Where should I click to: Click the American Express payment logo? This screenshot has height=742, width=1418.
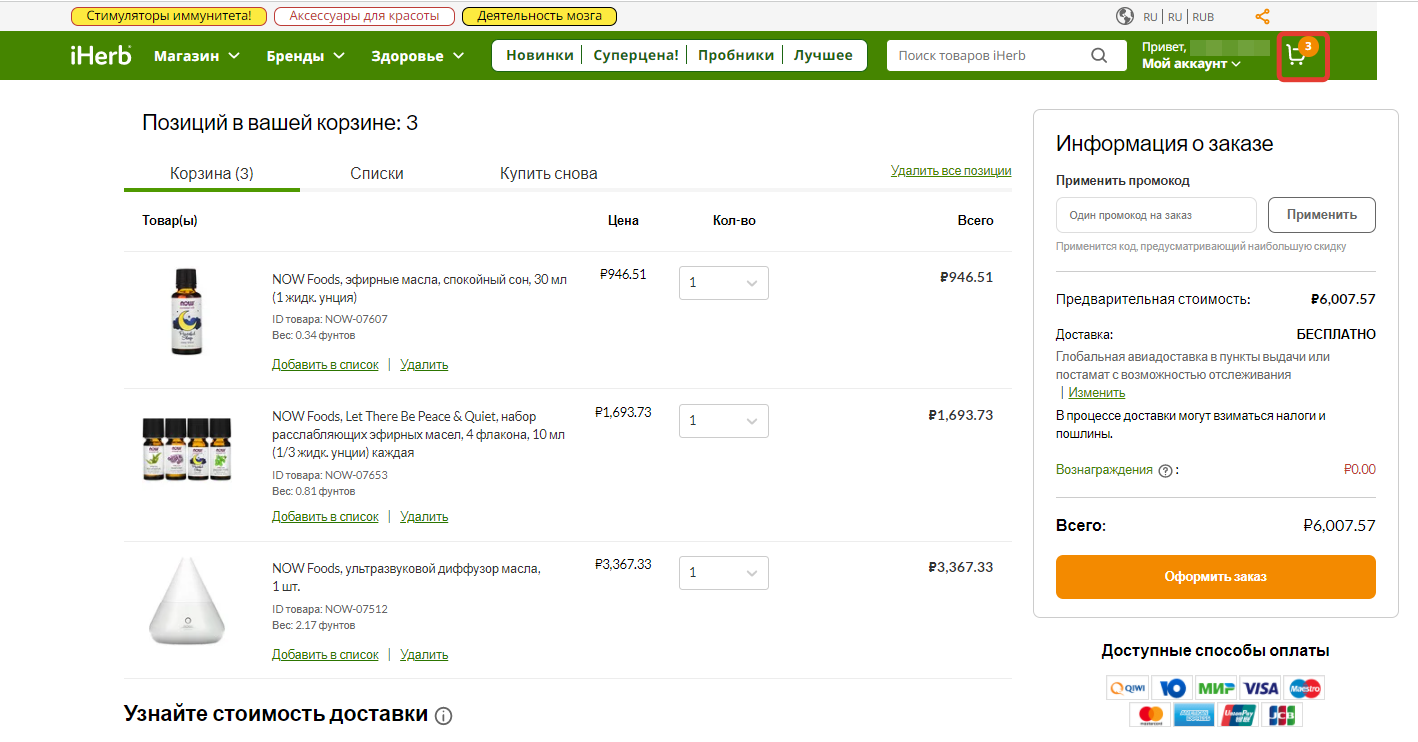click(x=1194, y=715)
